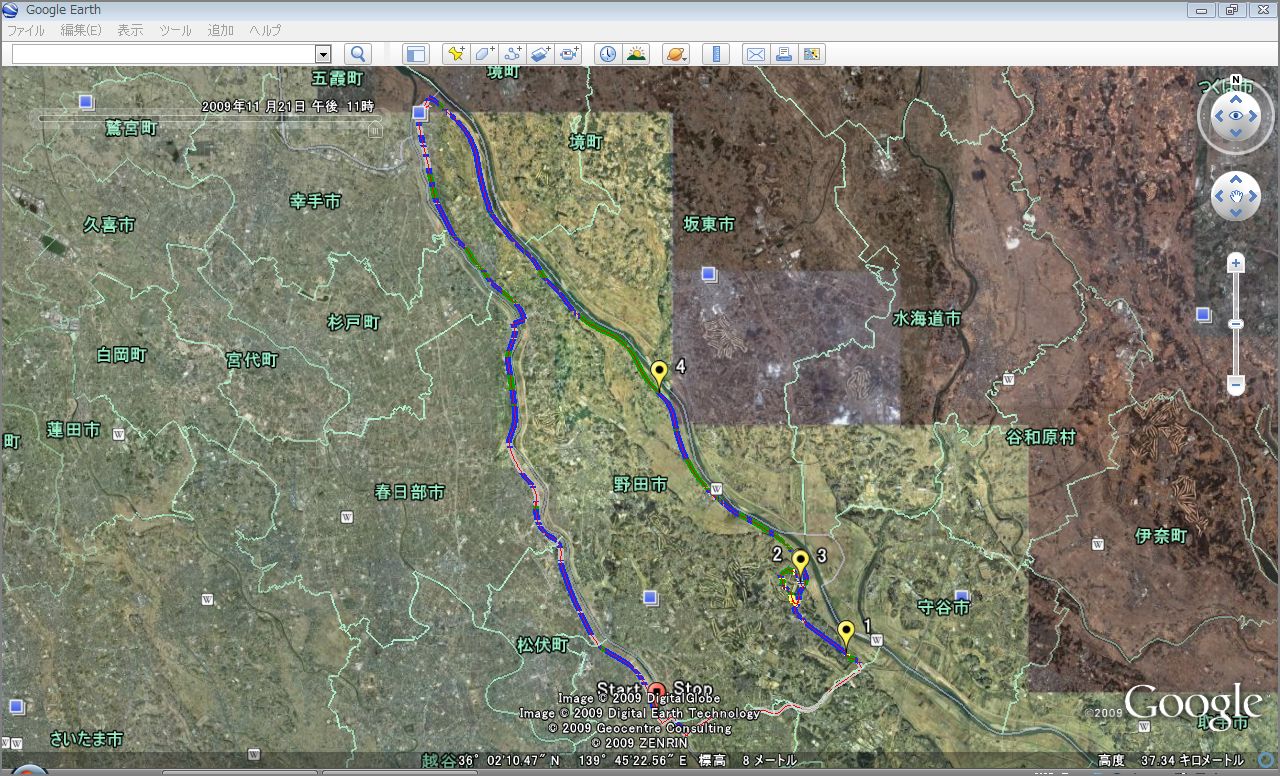Click the zoom slider handle
This screenshot has height=776, width=1280.
coord(1236,324)
